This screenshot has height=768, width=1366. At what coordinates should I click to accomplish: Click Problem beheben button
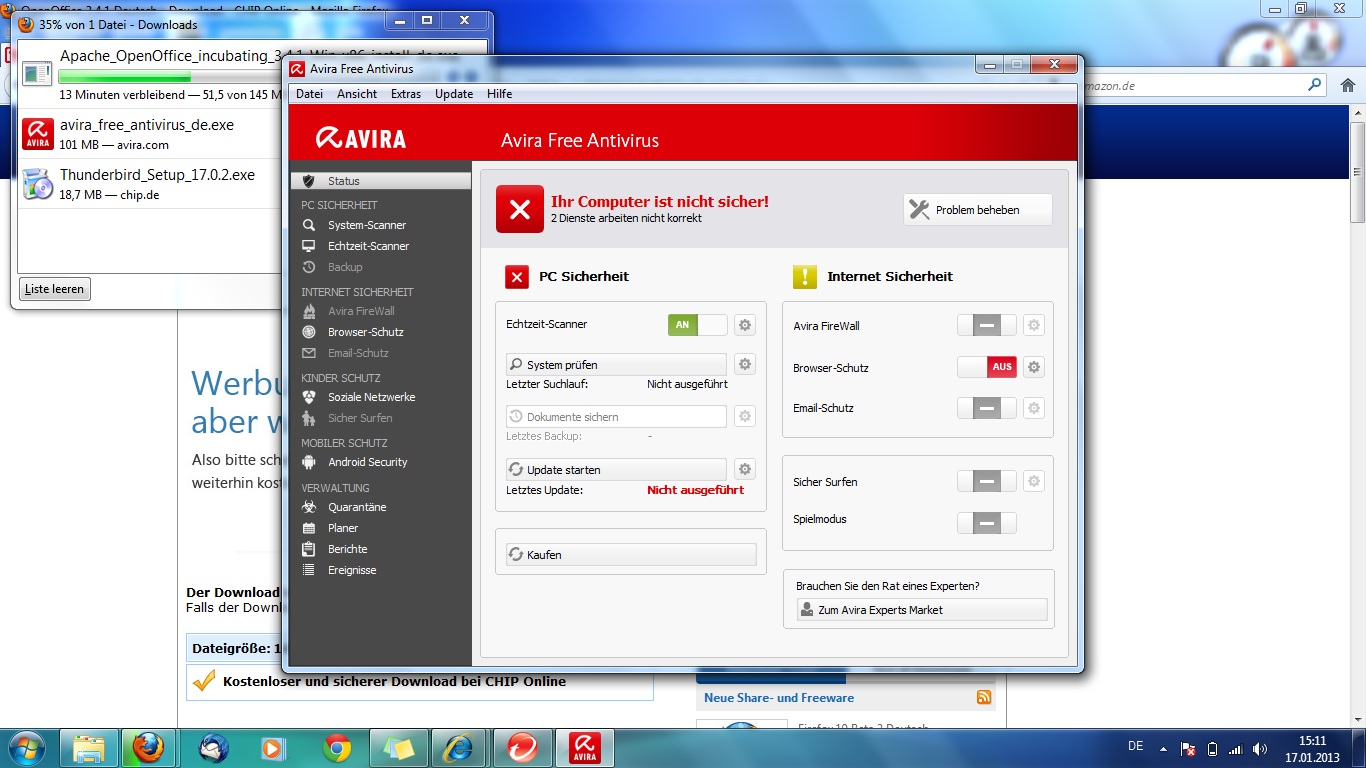978,210
